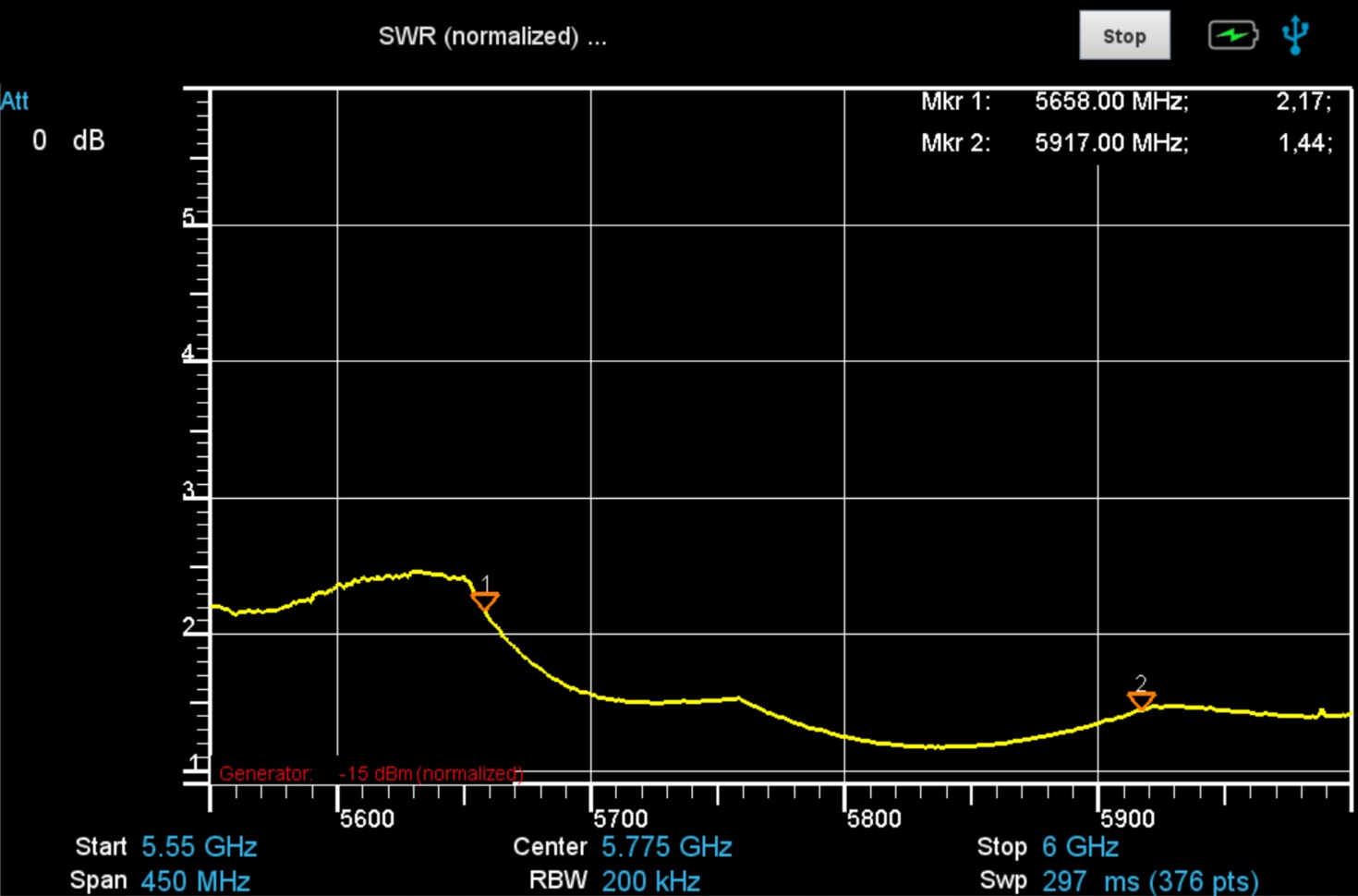Click the battery charging status icon
1358x896 pixels.
point(1232,36)
